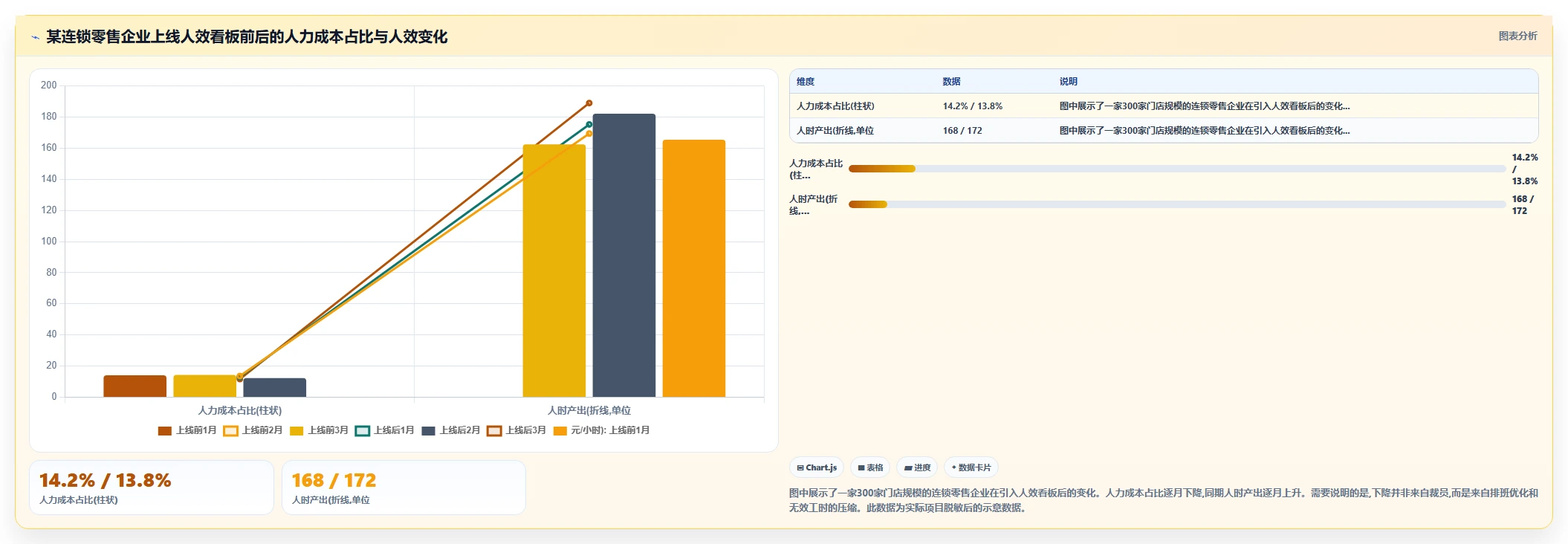Select the 数据卡片 chip
Screen dimensions: 1568x544
pos(971,467)
